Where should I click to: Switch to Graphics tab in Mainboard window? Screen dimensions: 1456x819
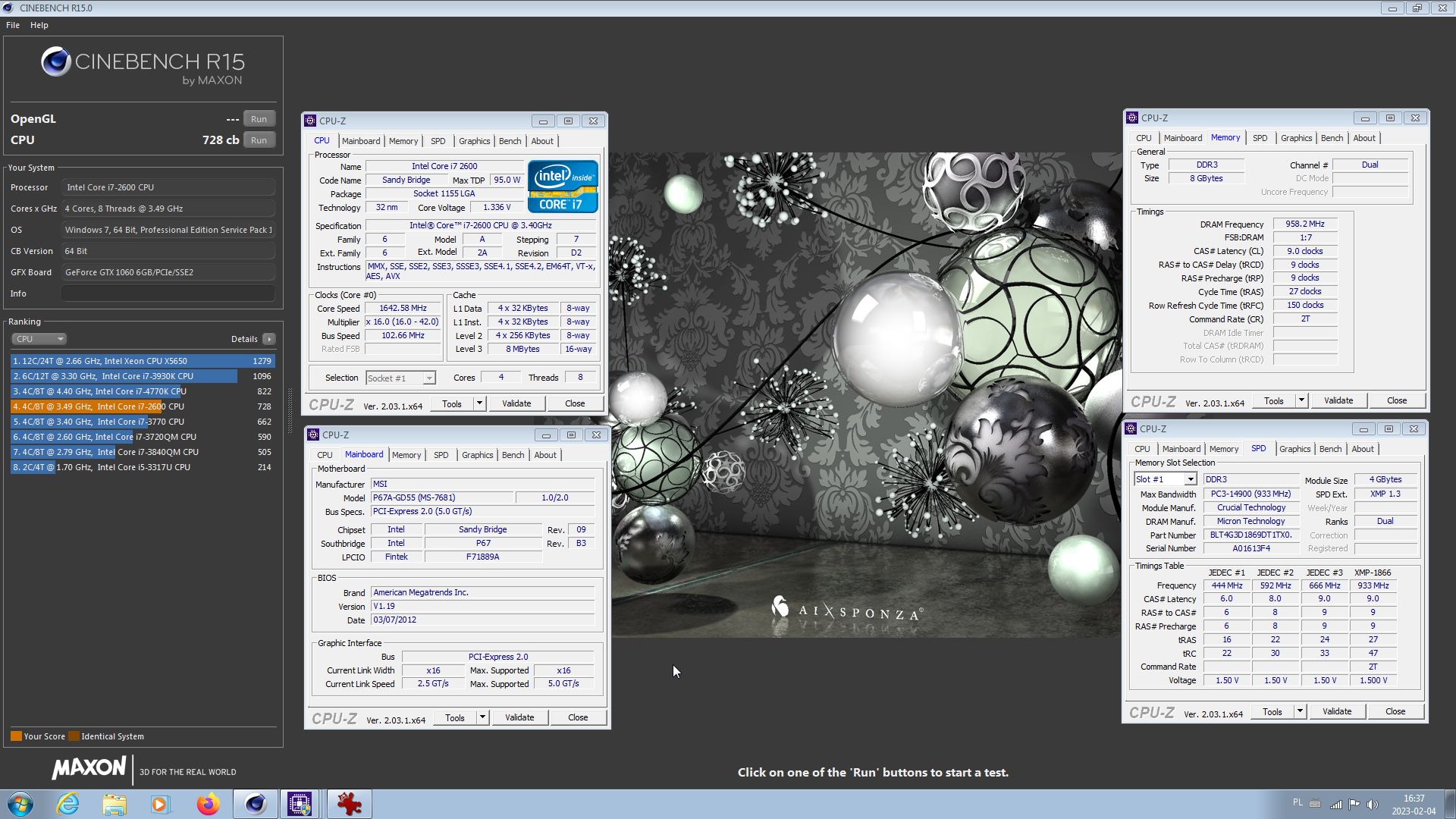(478, 455)
